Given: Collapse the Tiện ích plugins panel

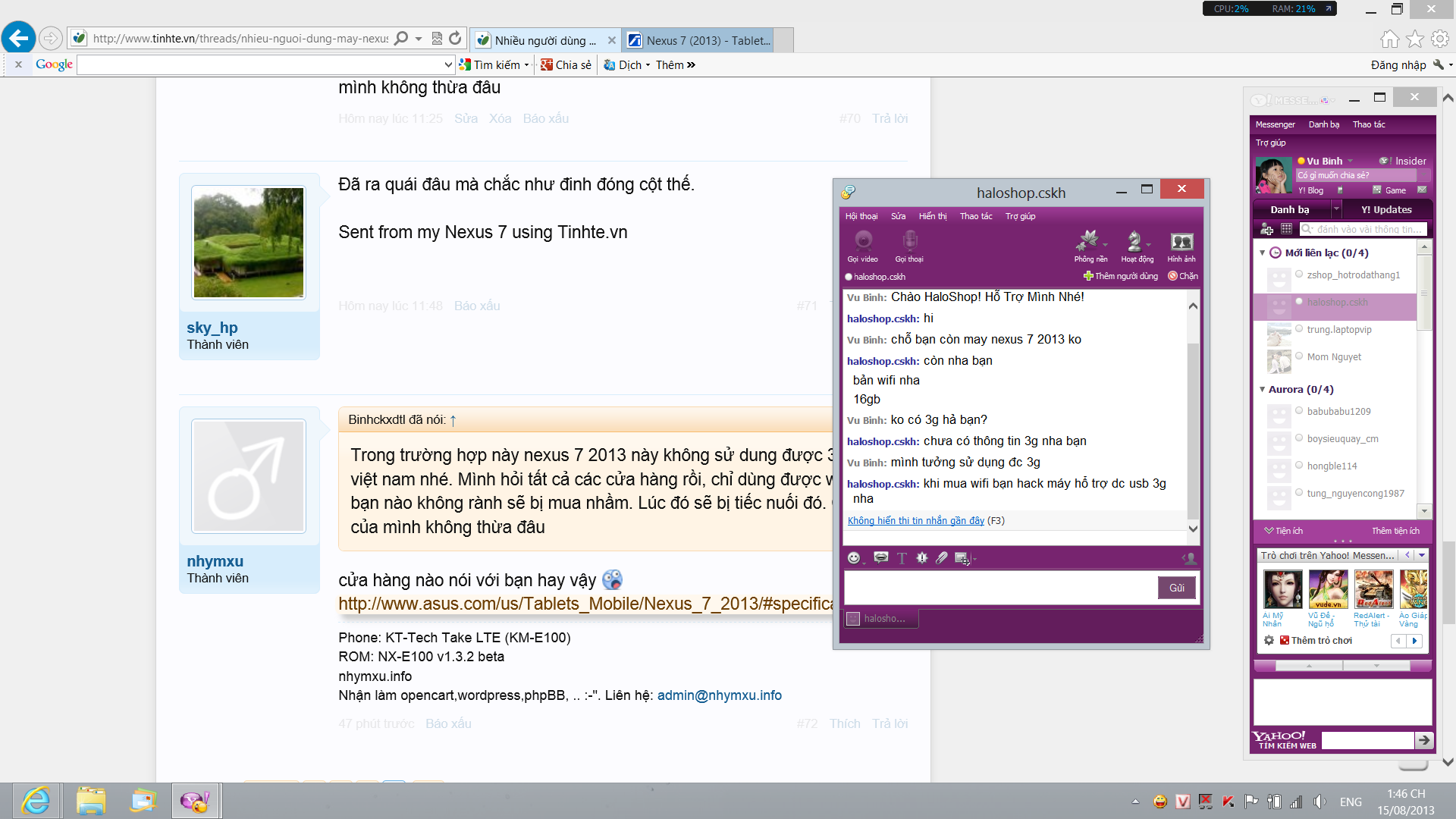Looking at the screenshot, I should coord(1269,531).
